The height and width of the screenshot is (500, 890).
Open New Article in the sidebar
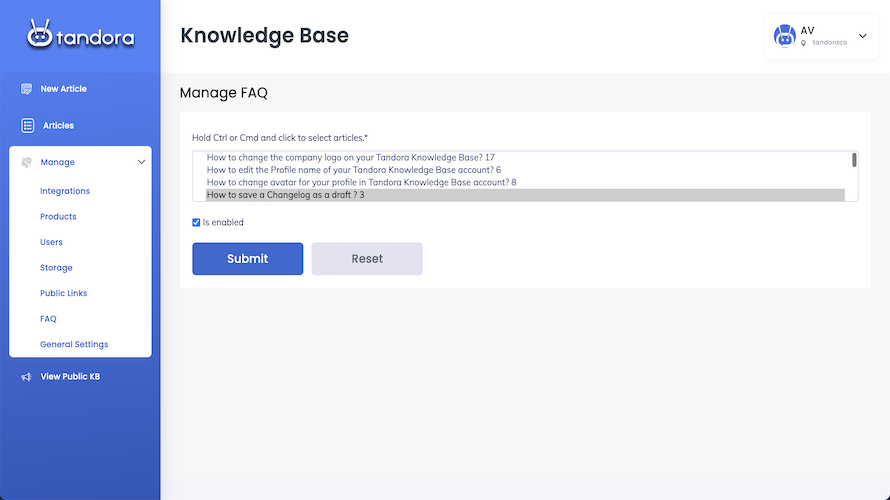coord(64,89)
